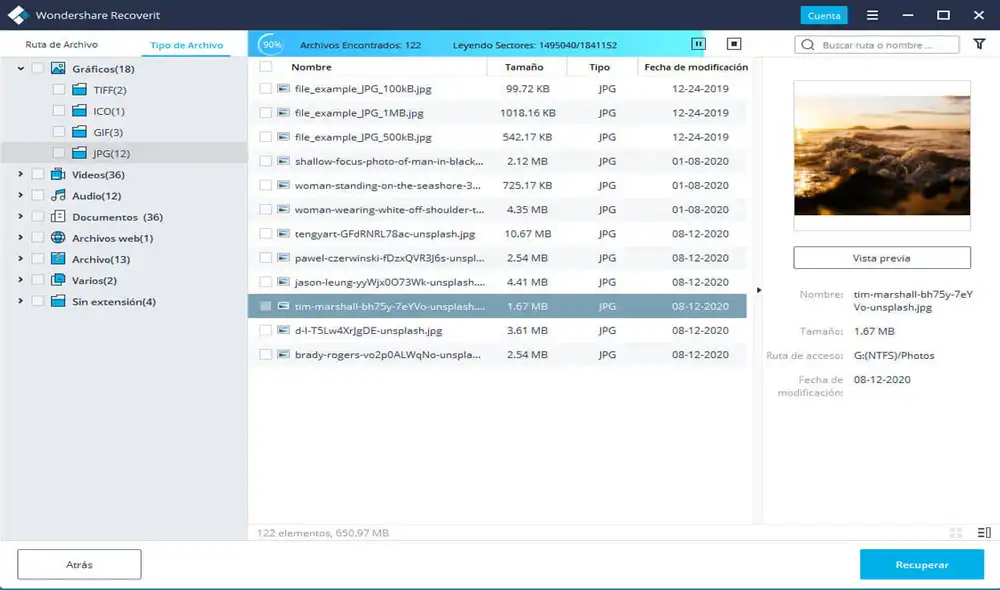Click the Videos(36) category icon
Image resolution: width=1000 pixels, height=590 pixels.
point(58,175)
